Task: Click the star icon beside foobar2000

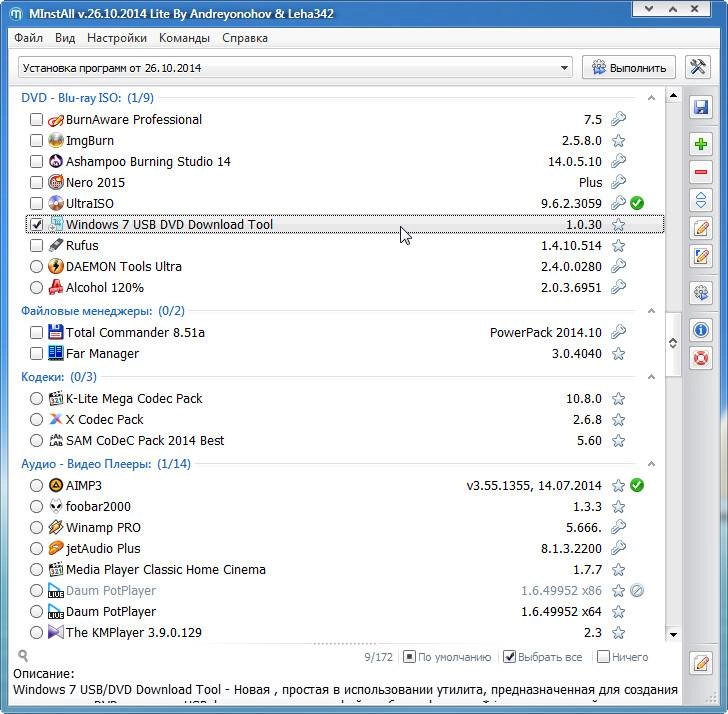Action: tap(618, 506)
